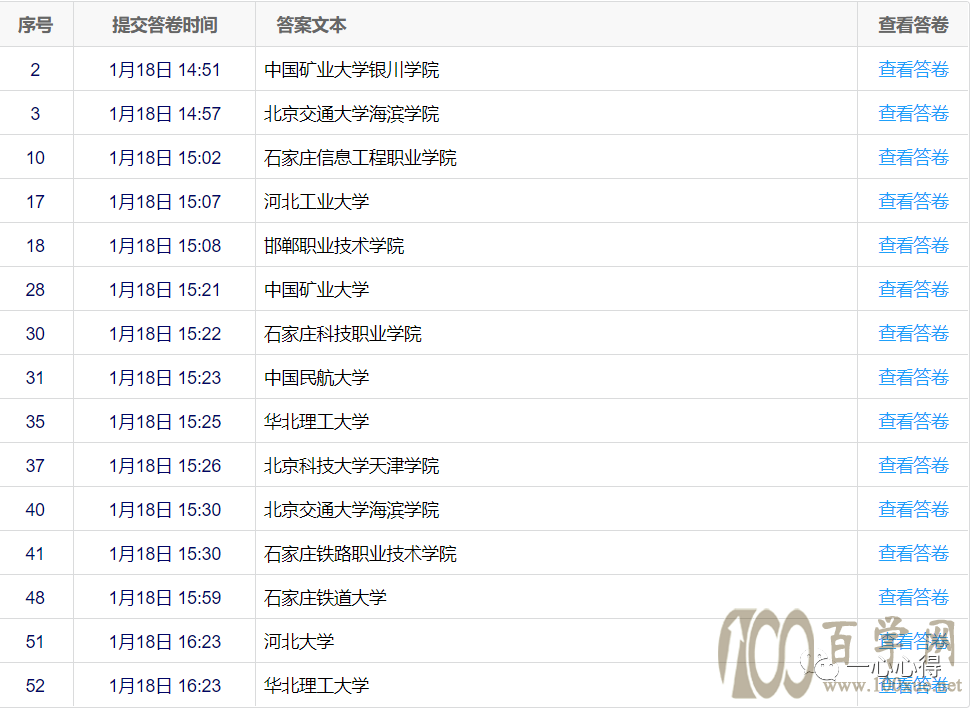Select 序号 cell showing 28
This screenshot has height=709, width=973.
pos(35,290)
